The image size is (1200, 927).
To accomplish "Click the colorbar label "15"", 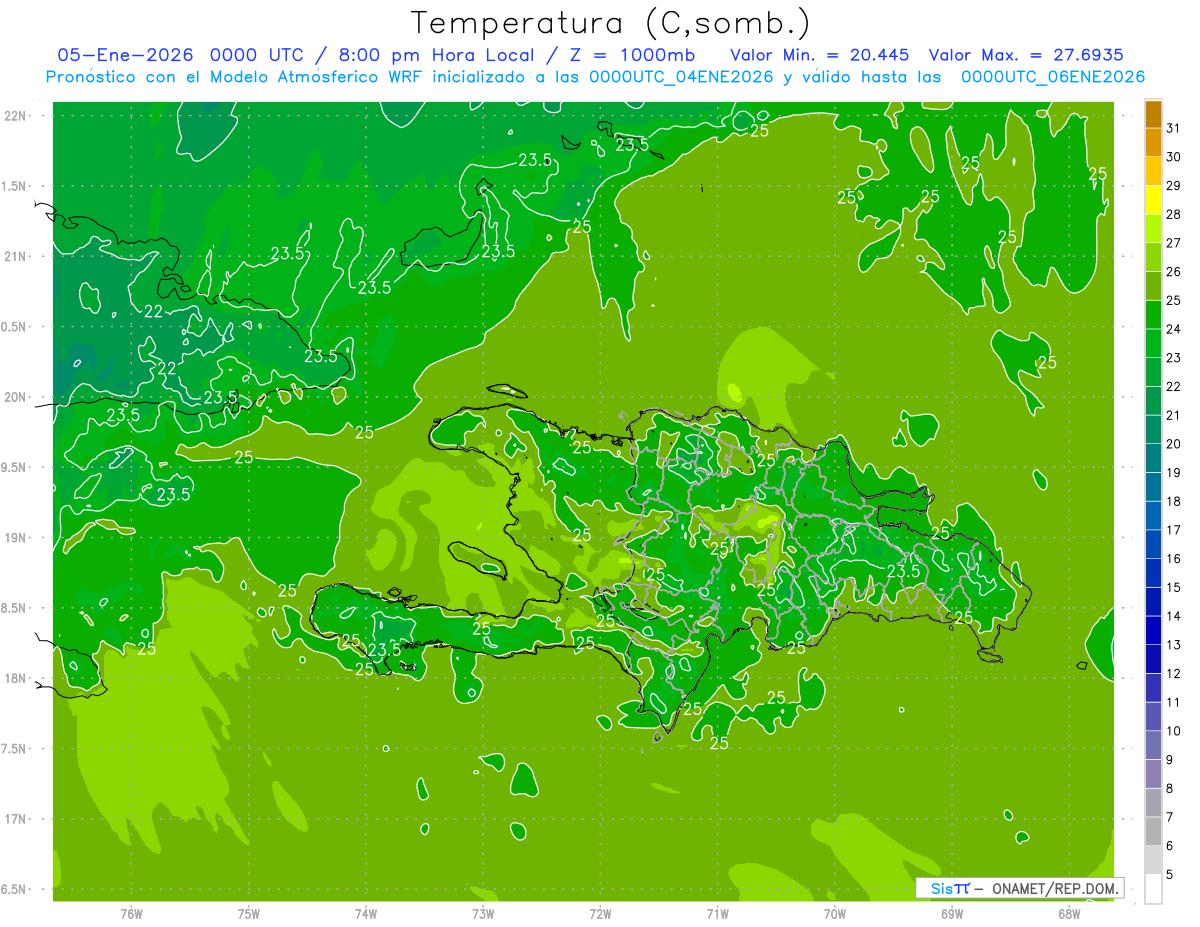I will (1174, 587).
